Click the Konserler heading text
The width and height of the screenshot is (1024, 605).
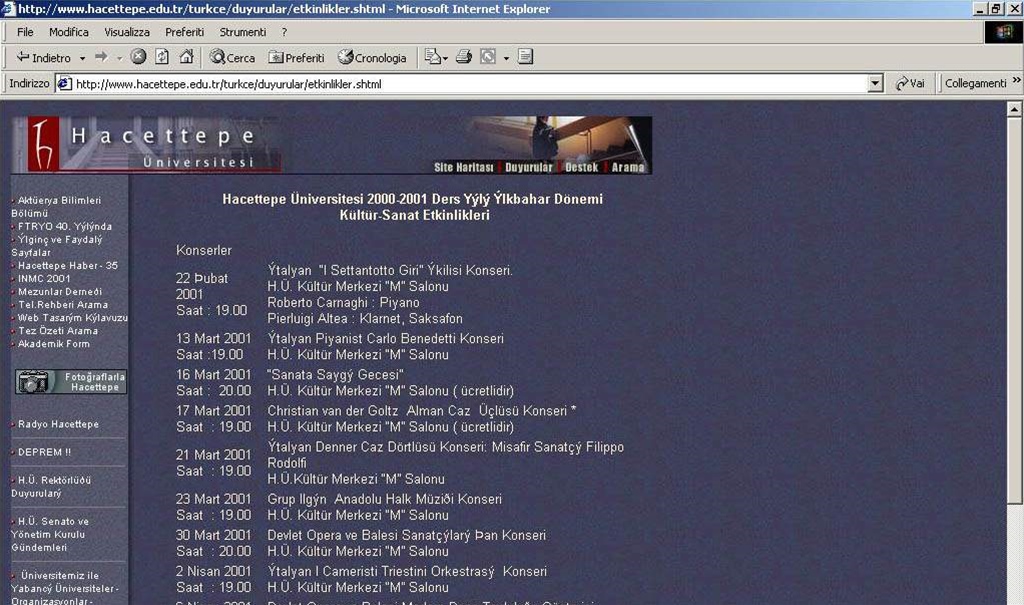pos(204,250)
